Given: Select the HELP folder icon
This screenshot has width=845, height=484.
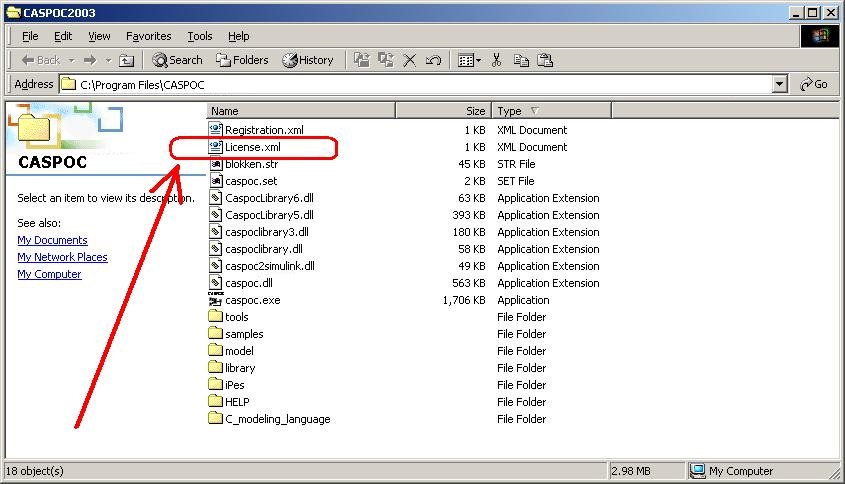Looking at the screenshot, I should (216, 401).
